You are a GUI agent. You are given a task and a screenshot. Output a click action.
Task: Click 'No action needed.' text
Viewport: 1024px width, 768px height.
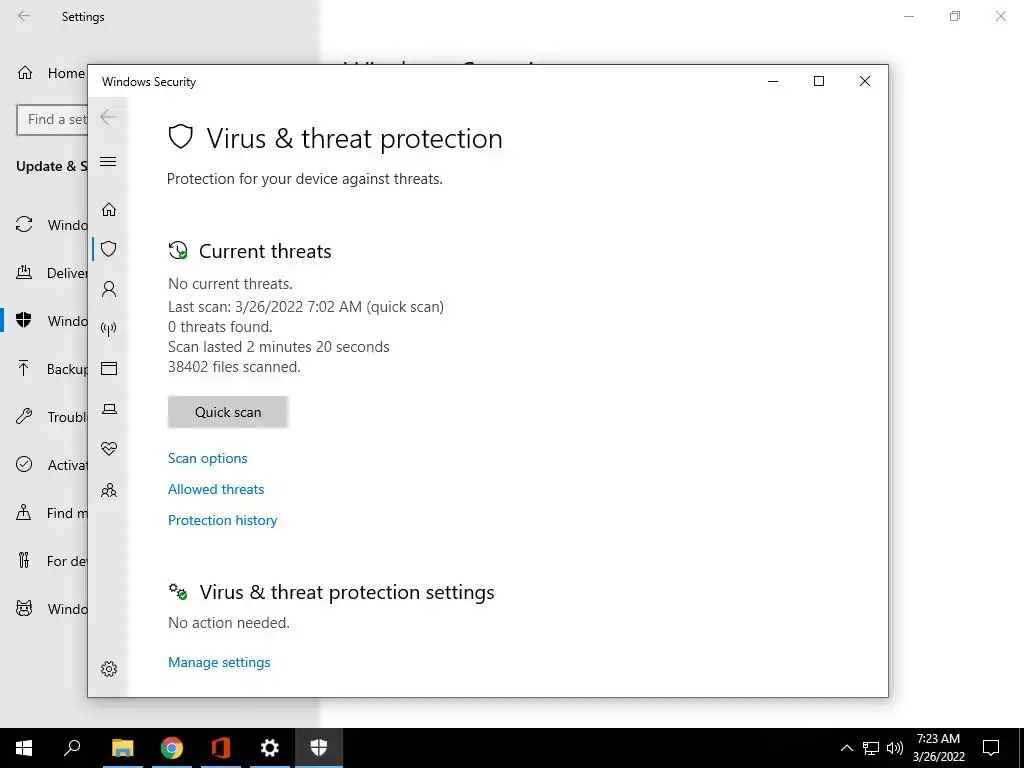click(x=229, y=623)
